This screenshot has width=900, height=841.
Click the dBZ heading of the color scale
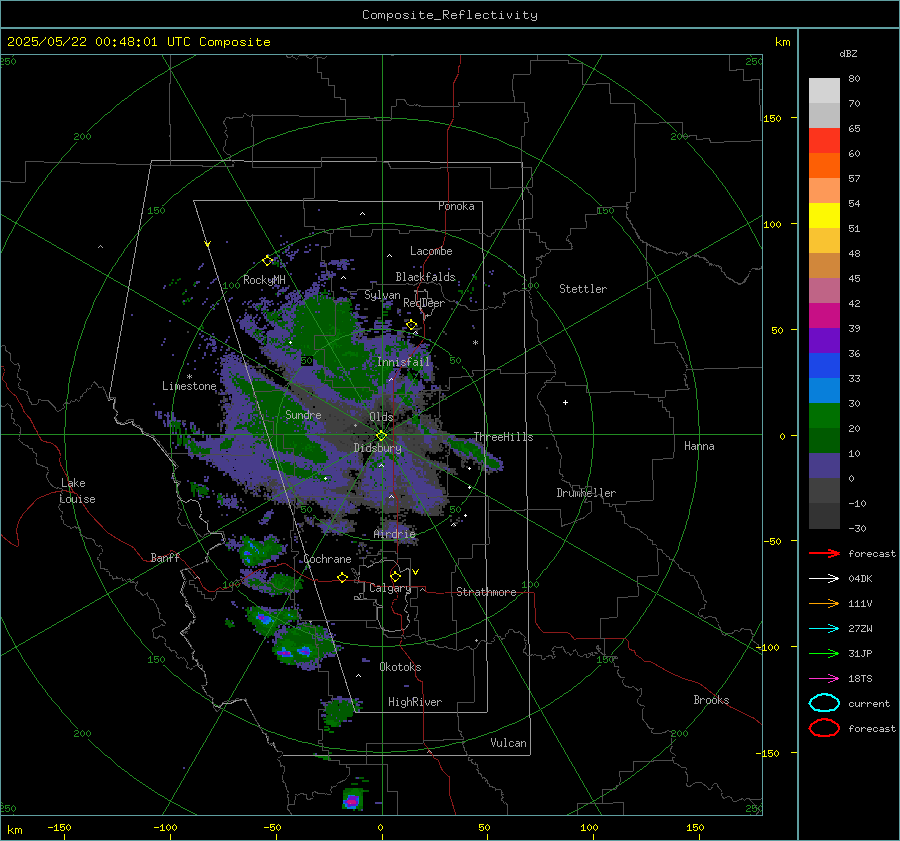tap(848, 53)
